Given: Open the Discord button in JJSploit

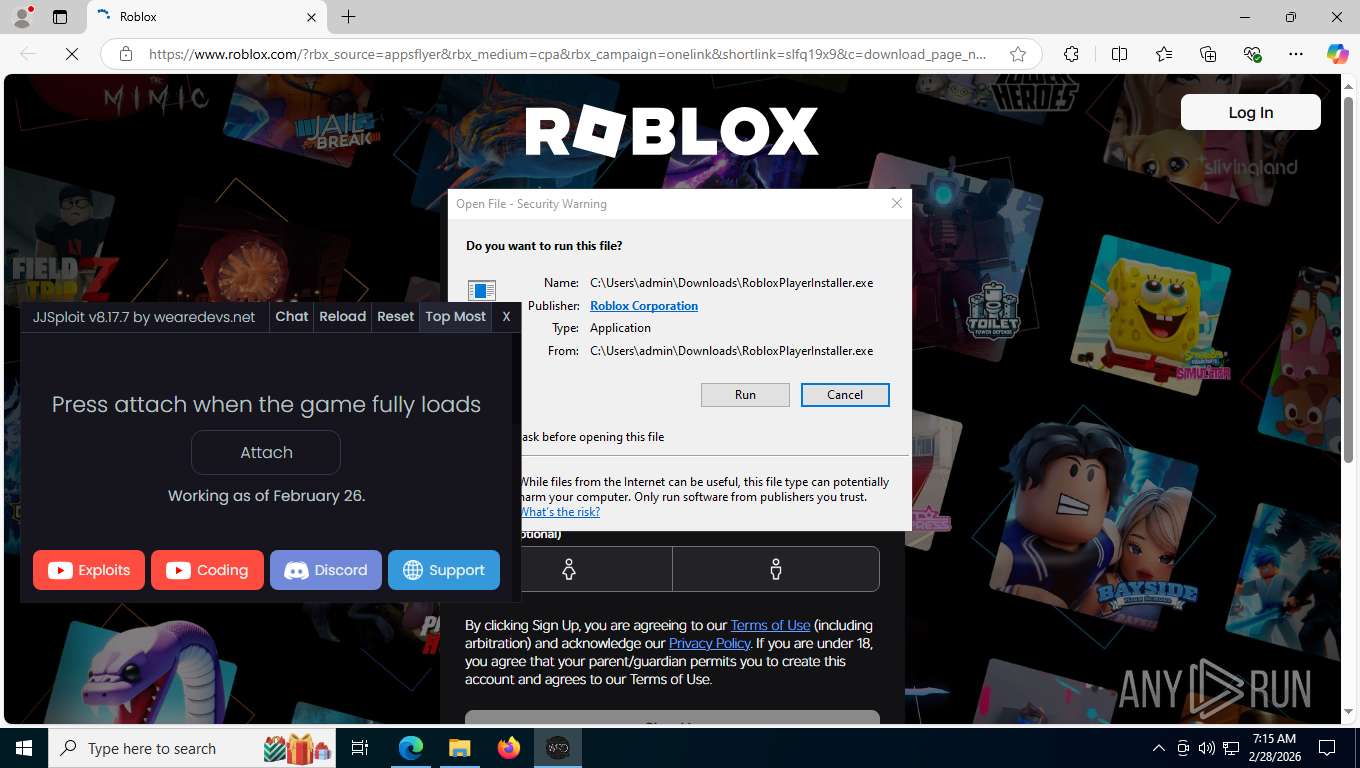Looking at the screenshot, I should pyautogui.click(x=326, y=570).
